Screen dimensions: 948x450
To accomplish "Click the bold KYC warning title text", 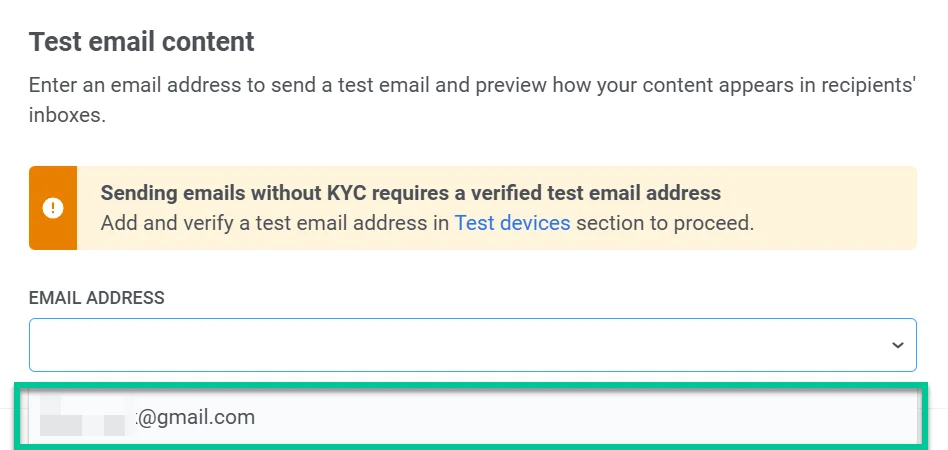I will point(410,193).
